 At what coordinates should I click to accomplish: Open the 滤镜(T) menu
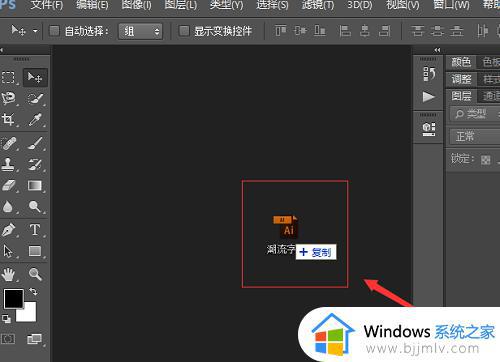point(318,5)
